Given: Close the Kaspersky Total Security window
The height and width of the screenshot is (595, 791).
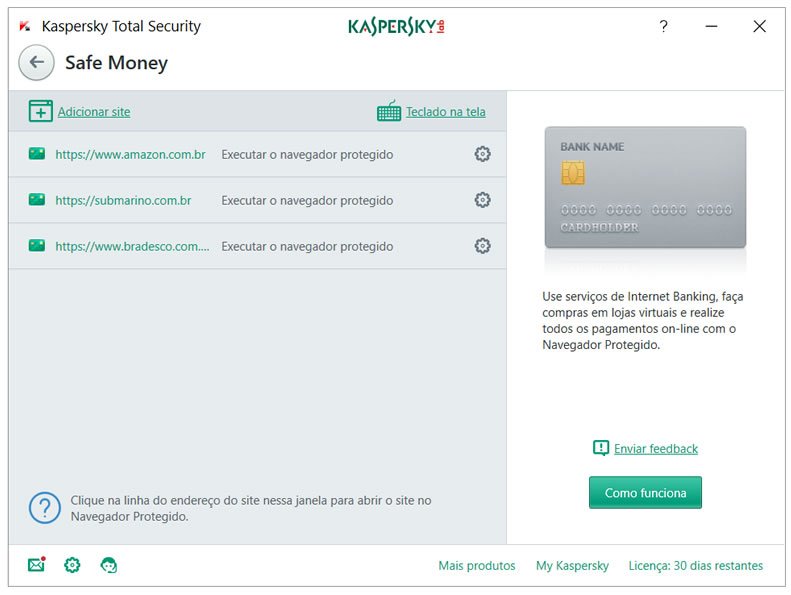Looking at the screenshot, I should pos(759,26).
